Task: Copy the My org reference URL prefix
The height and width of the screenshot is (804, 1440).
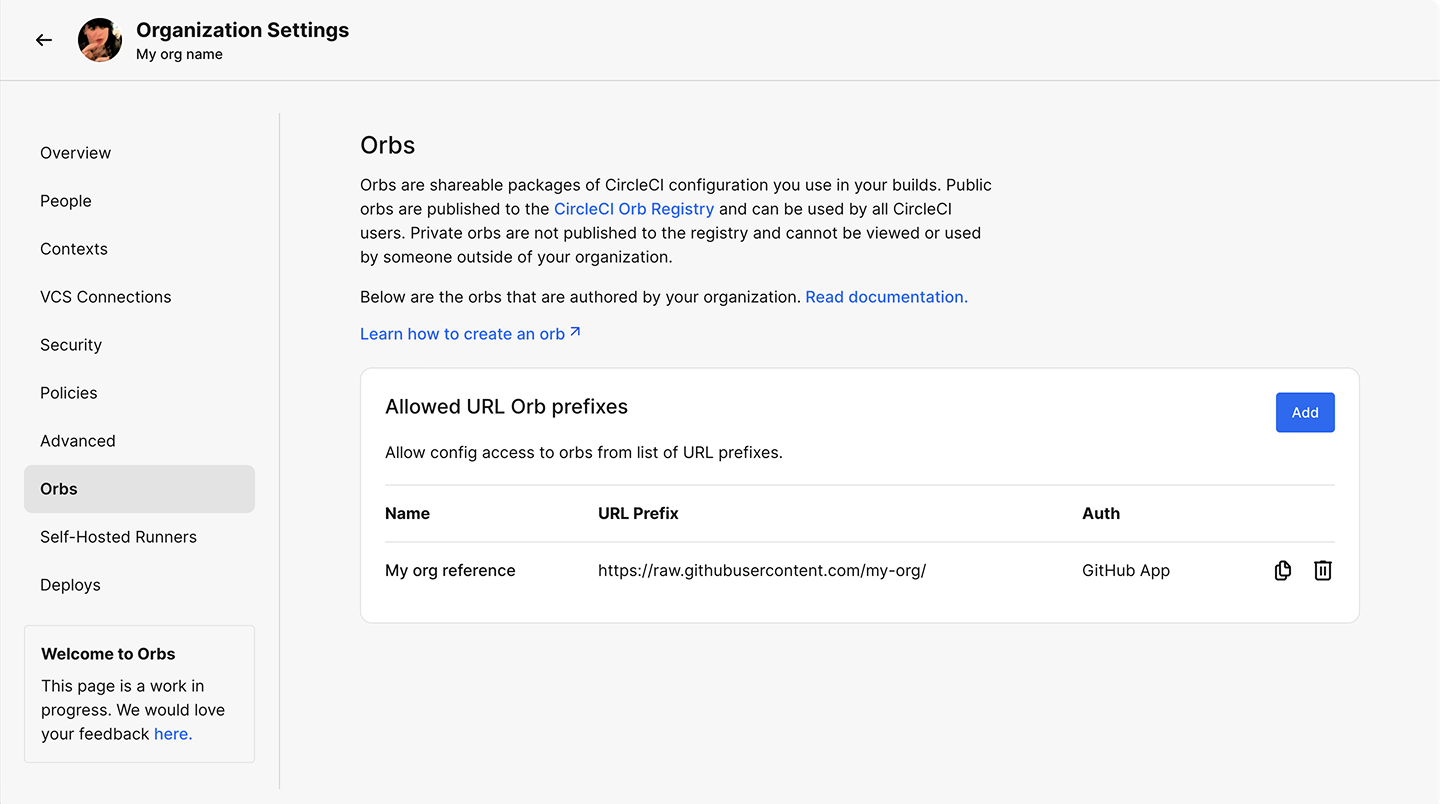Action: point(1283,571)
